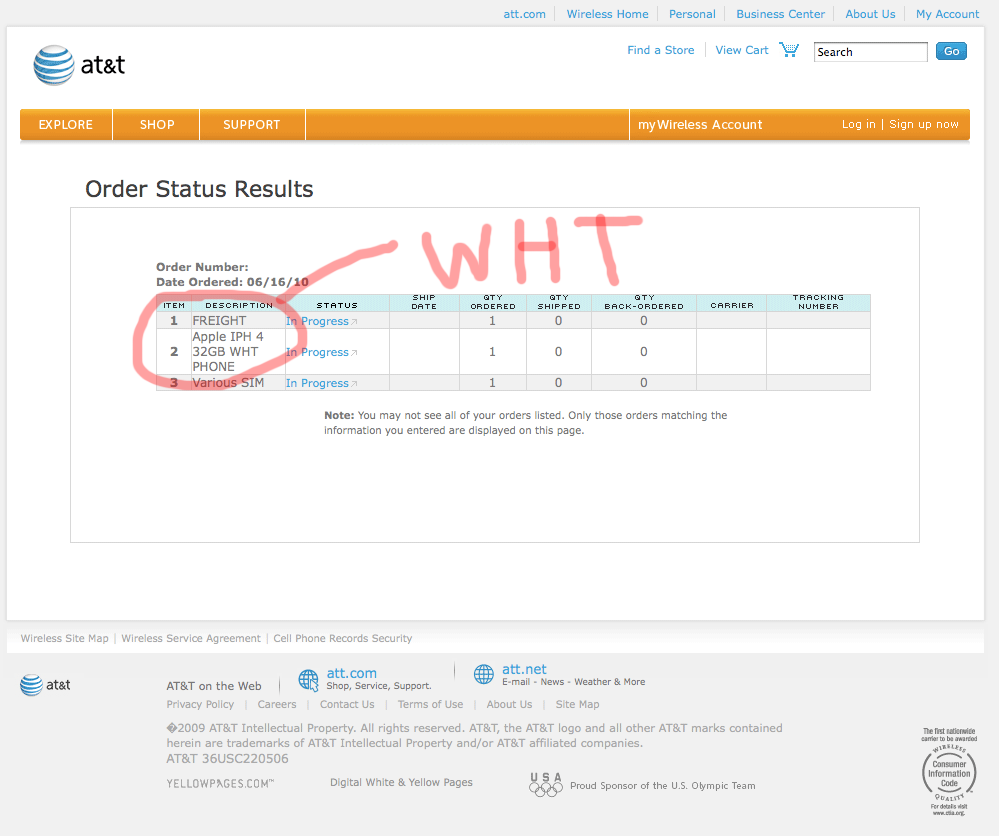Click the SHIP DATE column header

click(424, 302)
